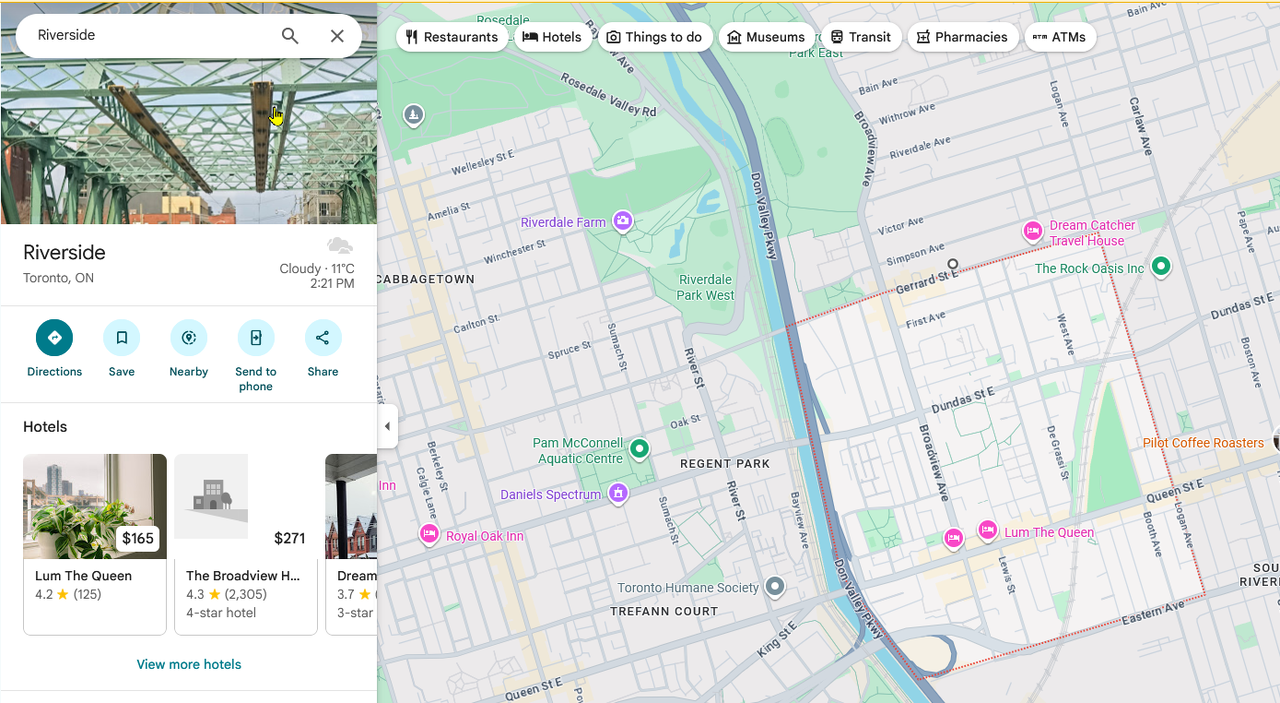Click the search magnifier icon

[x=290, y=36]
